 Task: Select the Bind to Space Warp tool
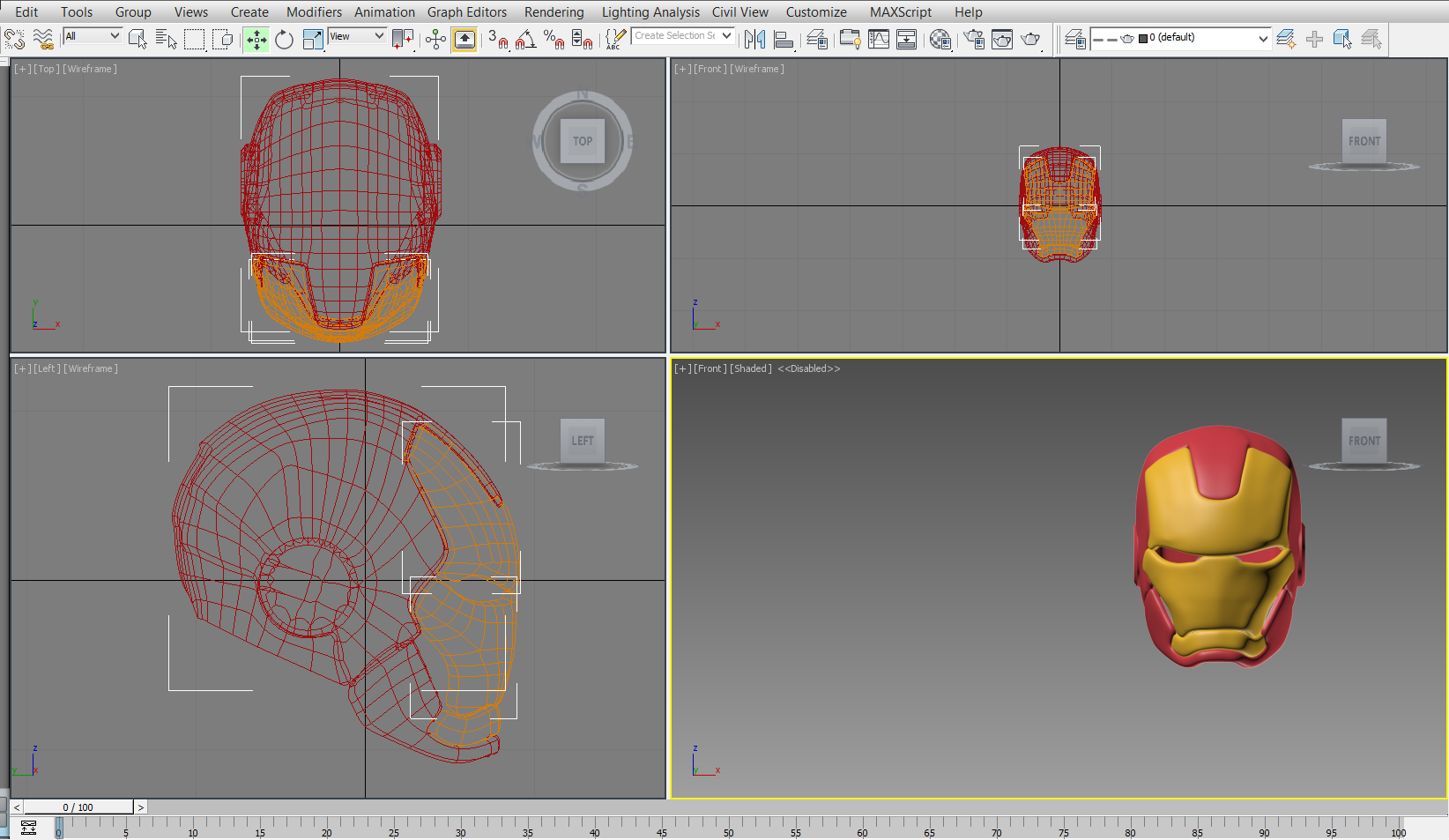pos(43,39)
